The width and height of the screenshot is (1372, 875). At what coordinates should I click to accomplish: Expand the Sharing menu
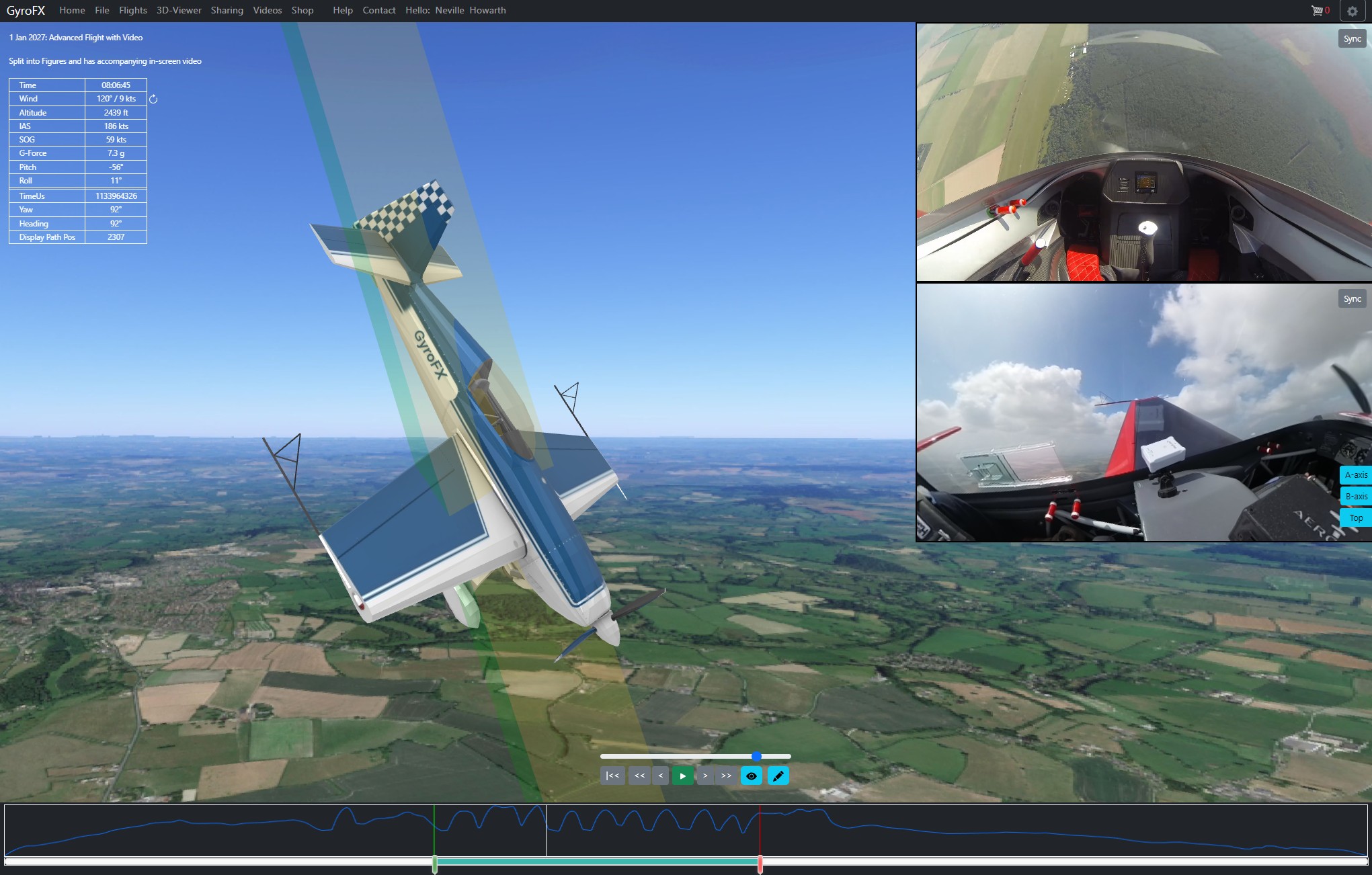[227, 11]
